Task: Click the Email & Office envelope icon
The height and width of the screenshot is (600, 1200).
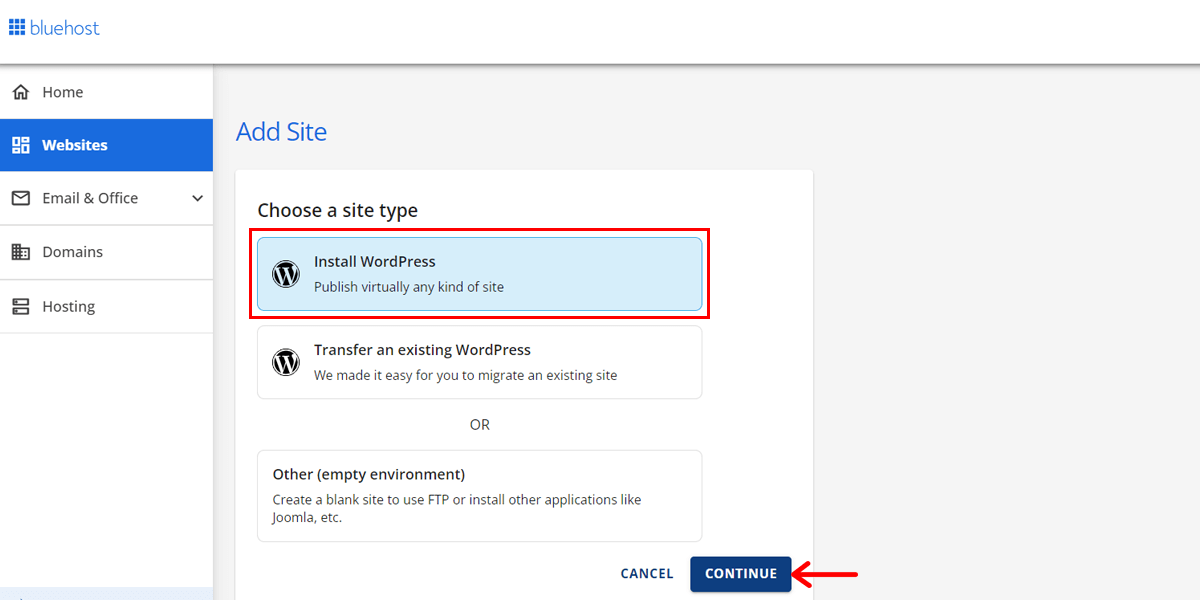Action: [20, 198]
